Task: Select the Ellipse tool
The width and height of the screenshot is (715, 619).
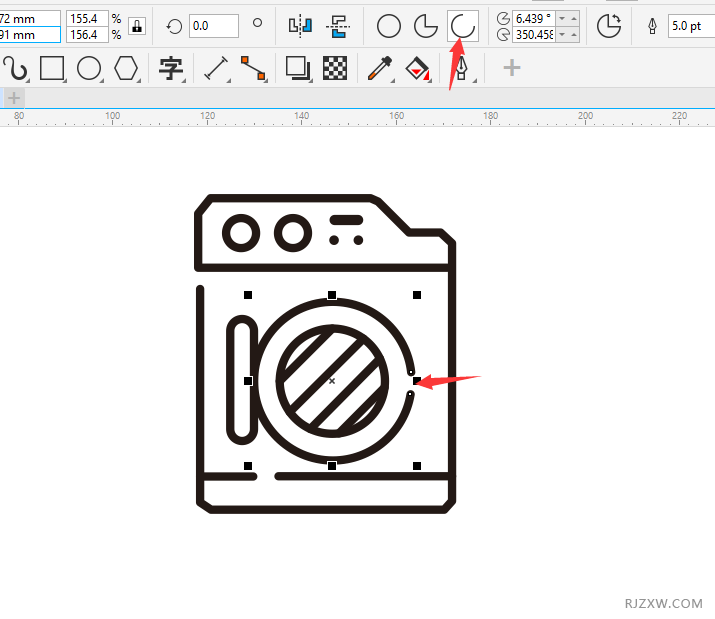Action: click(89, 68)
